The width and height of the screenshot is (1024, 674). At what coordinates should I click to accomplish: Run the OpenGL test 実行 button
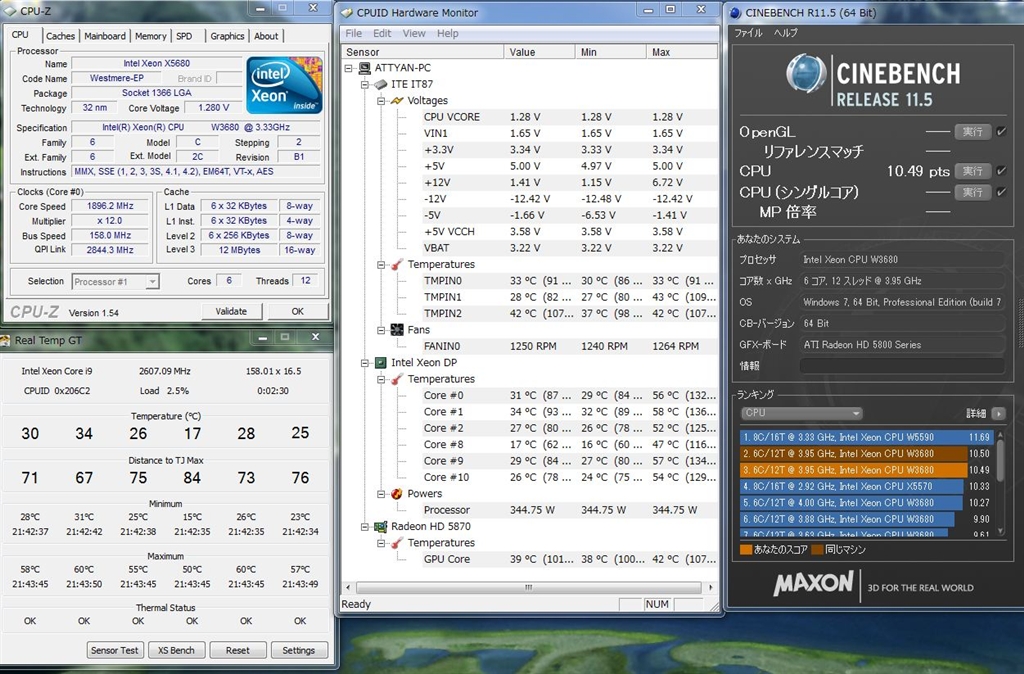972,132
